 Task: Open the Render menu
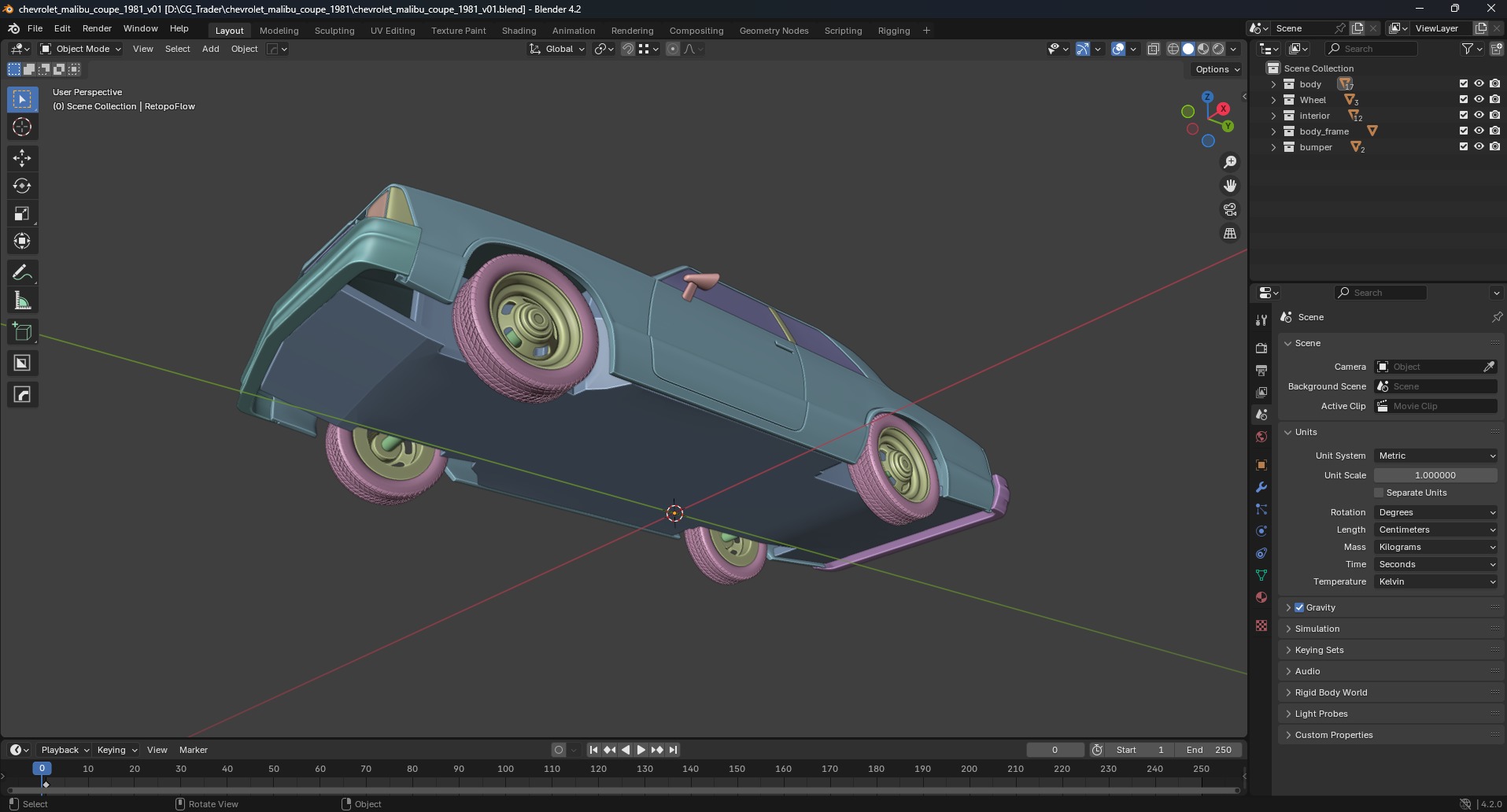pos(97,28)
